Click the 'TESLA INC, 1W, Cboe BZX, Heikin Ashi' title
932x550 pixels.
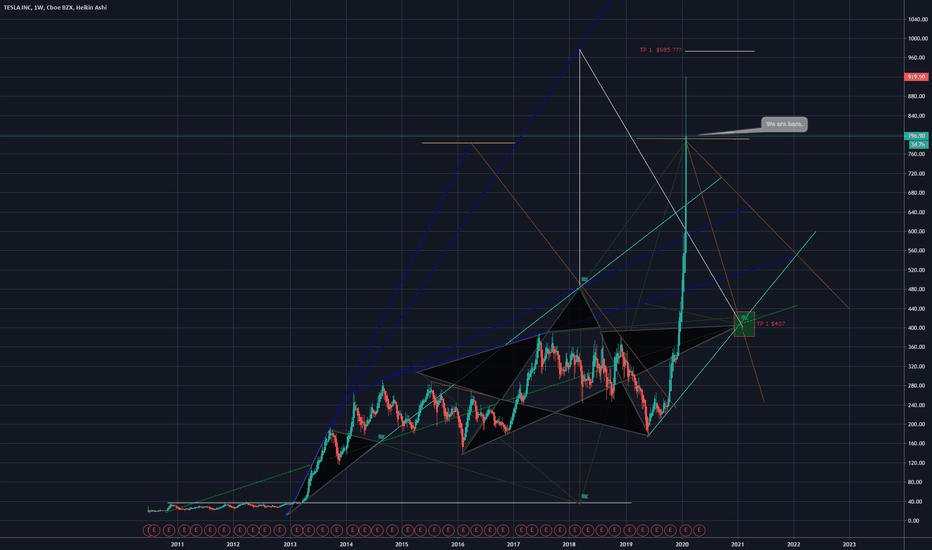(55, 8)
